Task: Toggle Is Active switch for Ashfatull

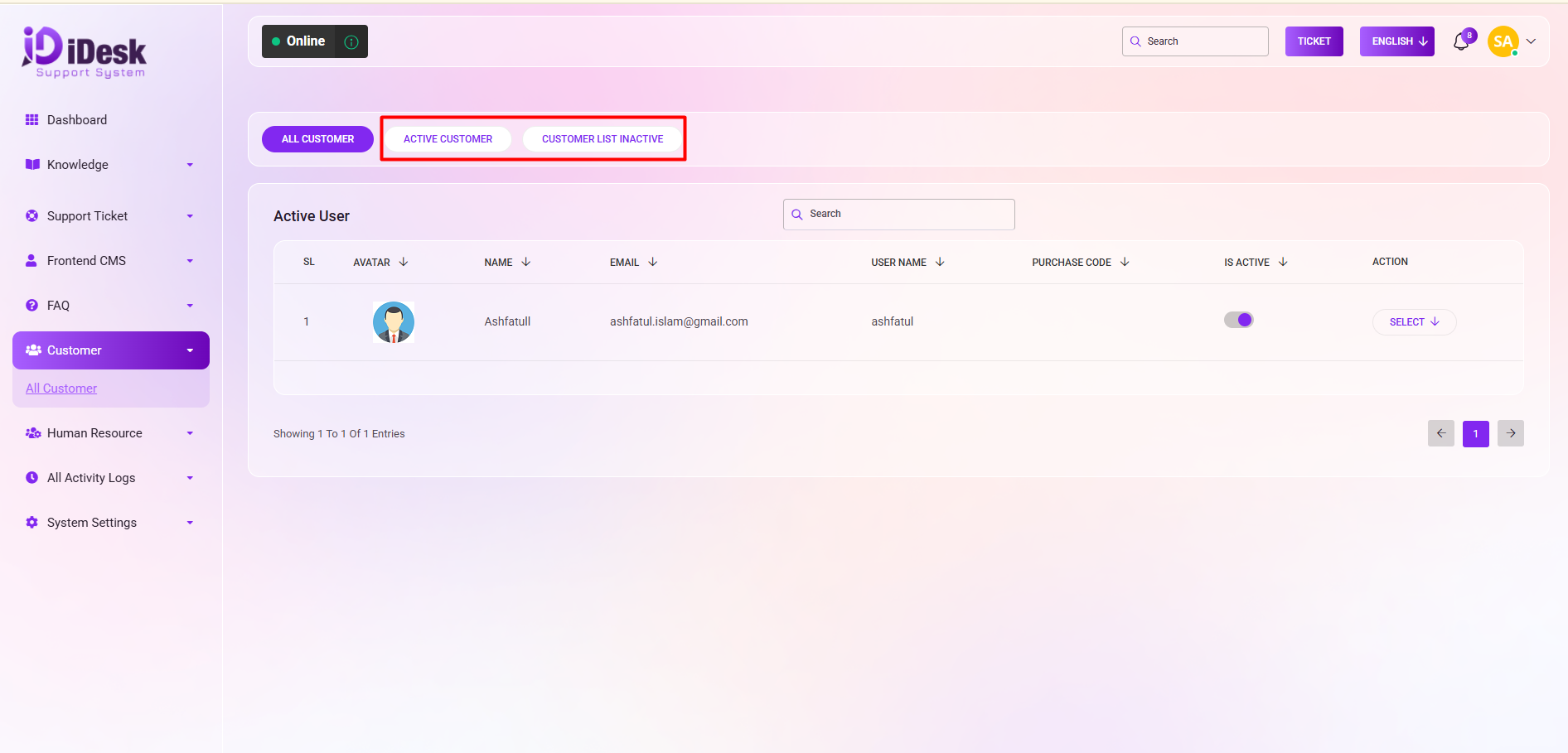Action: pyautogui.click(x=1238, y=320)
